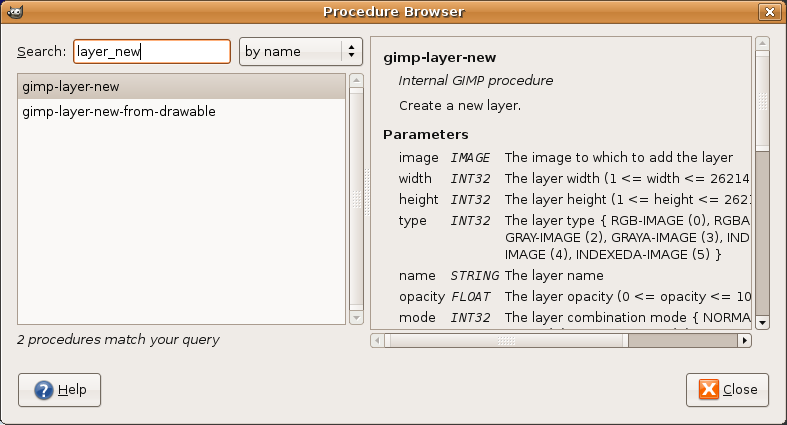The width and height of the screenshot is (787, 425).
Task: Click the left arrow of horizontal scrollbar
Action: click(x=377, y=341)
